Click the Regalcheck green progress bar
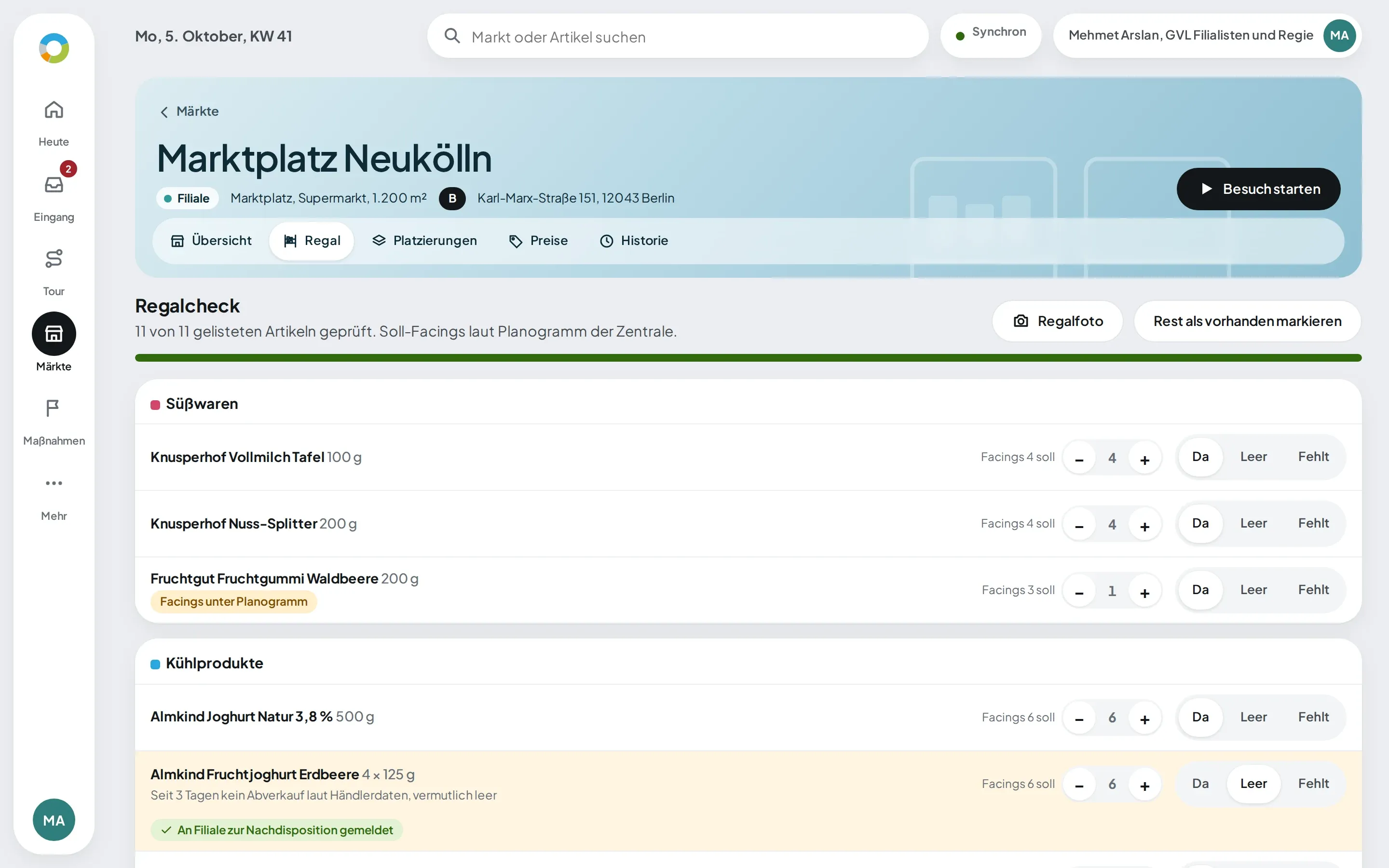1389x868 pixels. pos(748,358)
